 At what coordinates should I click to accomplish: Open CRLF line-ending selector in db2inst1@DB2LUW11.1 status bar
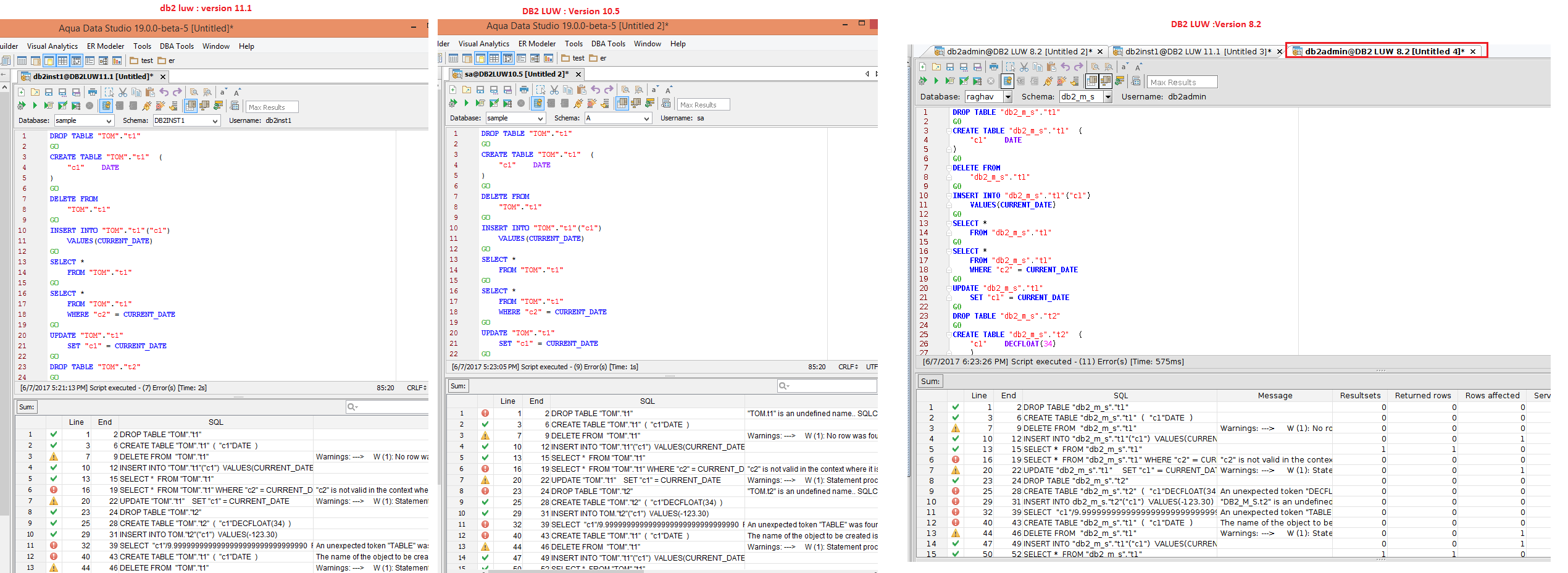coord(417,388)
